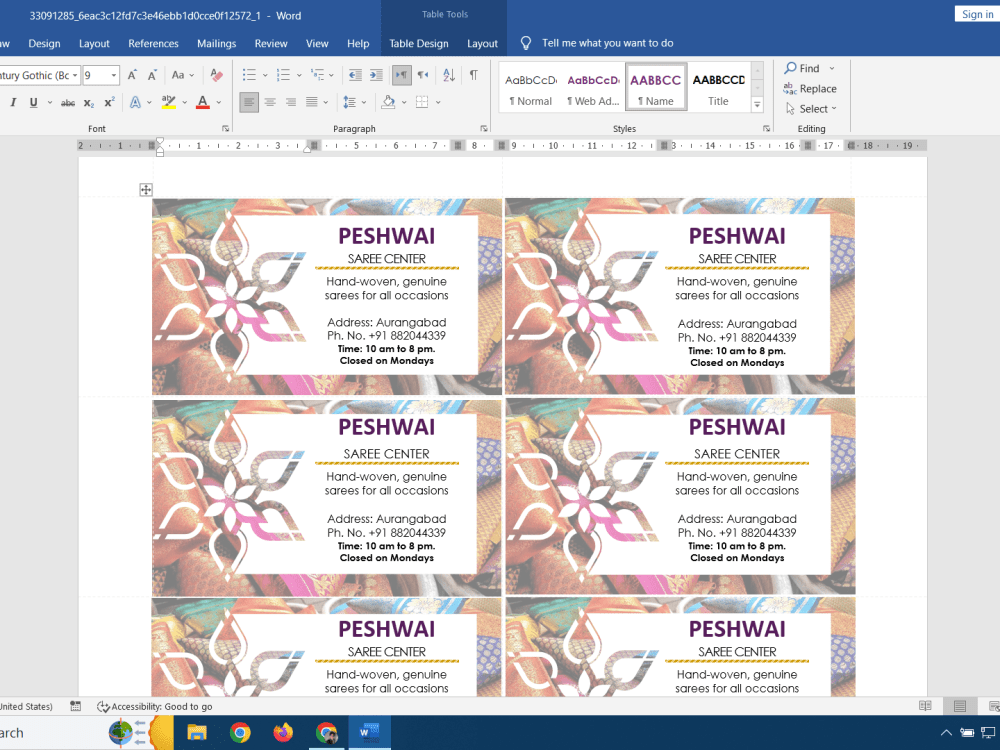
Task: Expand highlight color dropdown arrow
Action: click(x=185, y=103)
